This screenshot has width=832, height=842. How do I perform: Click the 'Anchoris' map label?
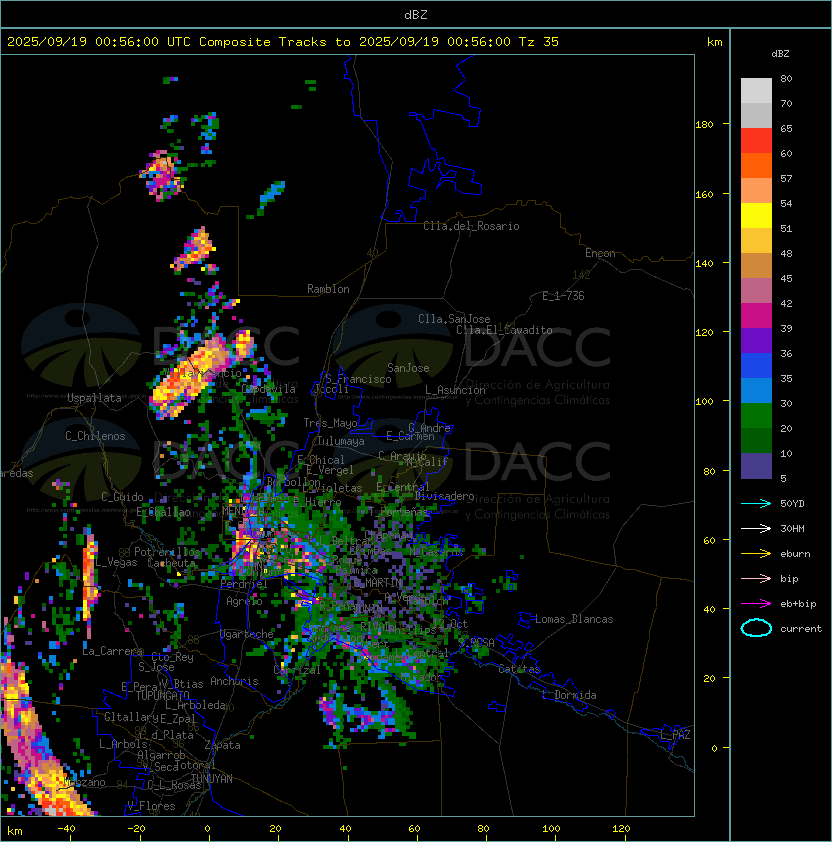[234, 681]
